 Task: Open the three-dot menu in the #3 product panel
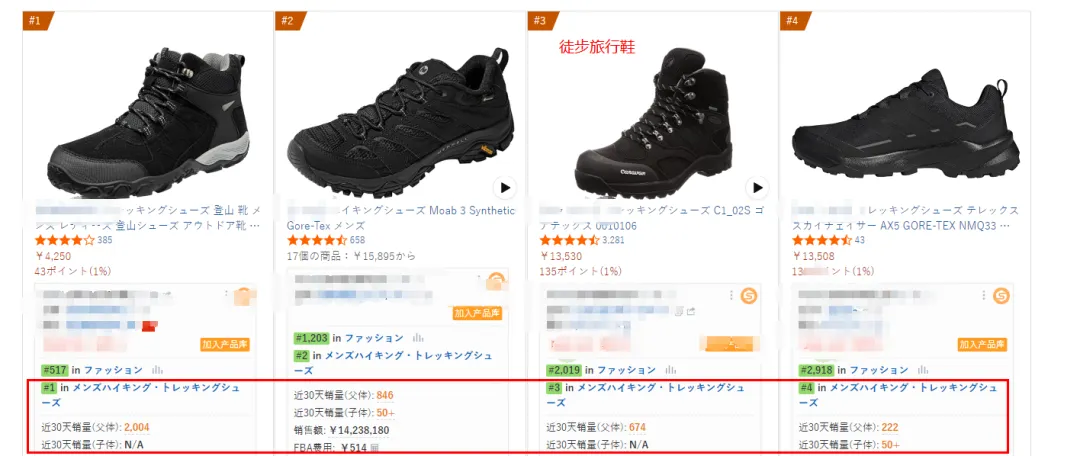tap(731, 296)
